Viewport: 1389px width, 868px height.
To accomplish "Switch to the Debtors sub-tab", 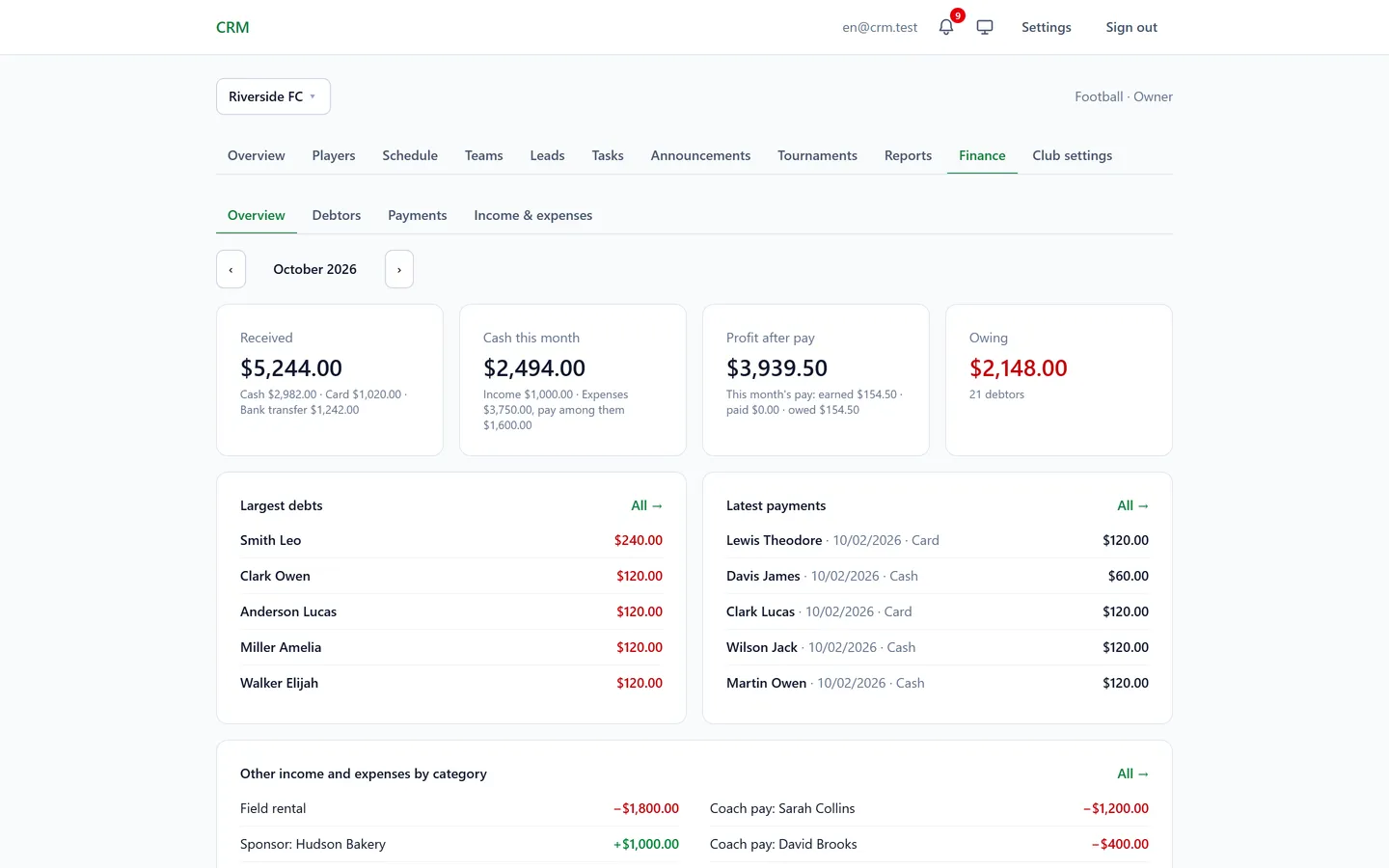I will pyautogui.click(x=337, y=215).
